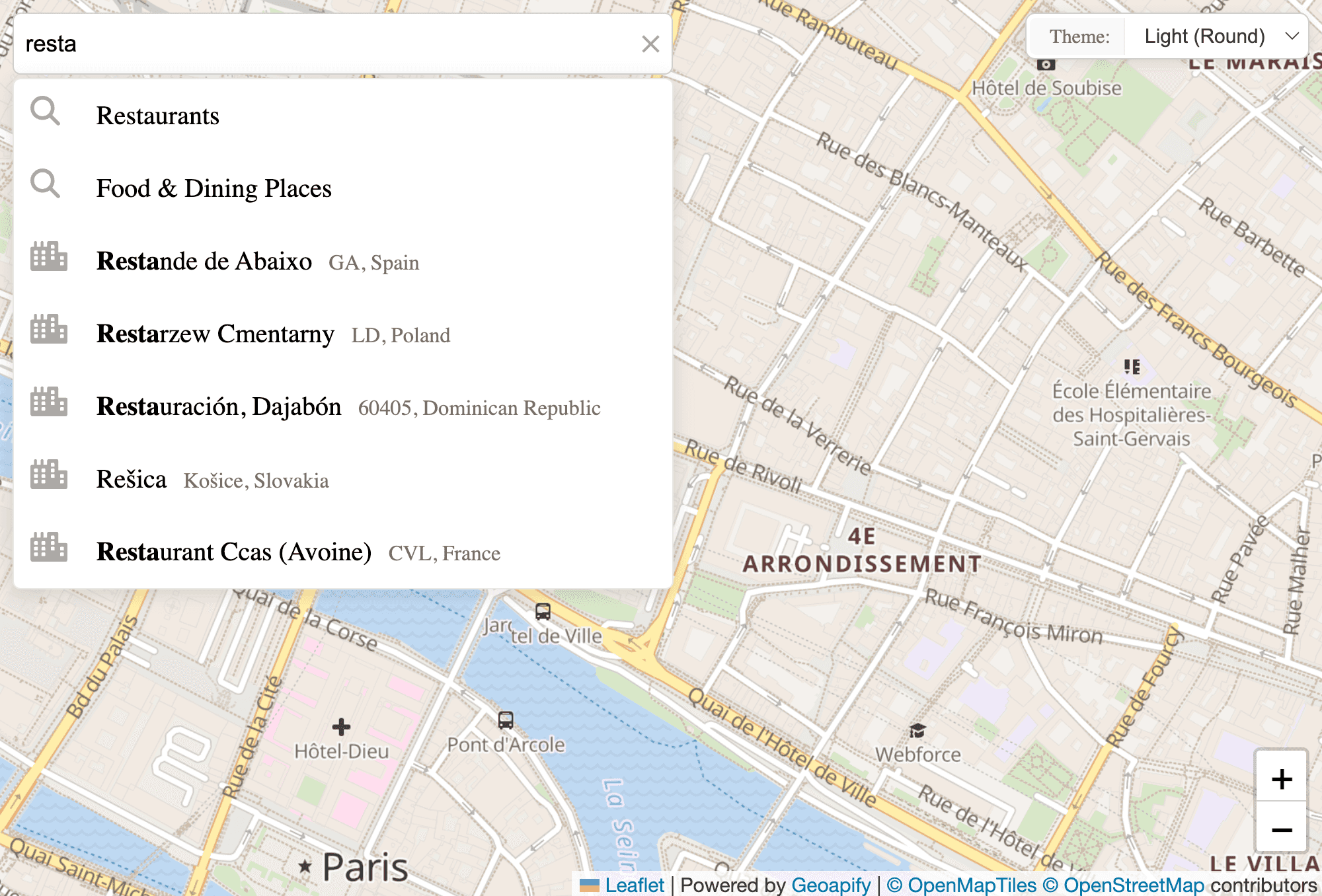Open the Leaflet attribution link
The image size is (1322, 896).
(x=634, y=885)
